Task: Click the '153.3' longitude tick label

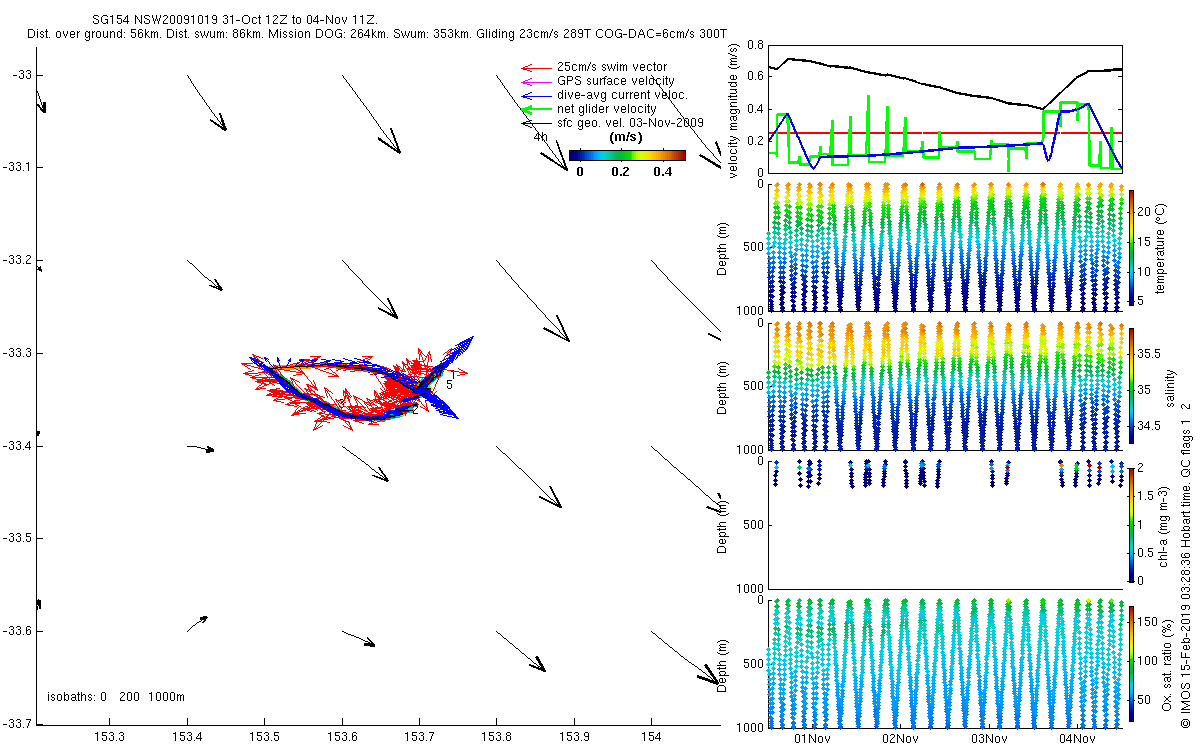Action: click(x=109, y=738)
